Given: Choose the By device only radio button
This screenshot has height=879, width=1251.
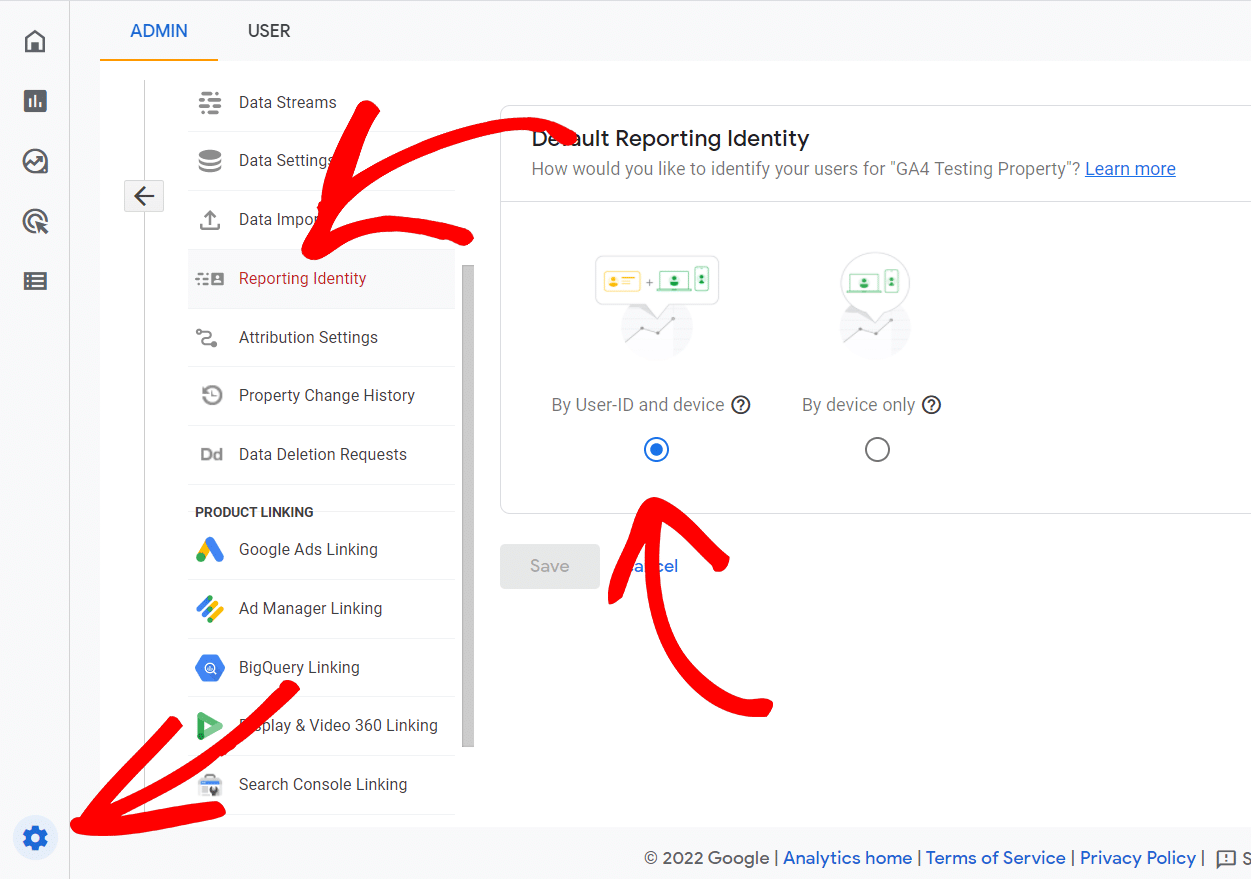Looking at the screenshot, I should (x=877, y=449).
